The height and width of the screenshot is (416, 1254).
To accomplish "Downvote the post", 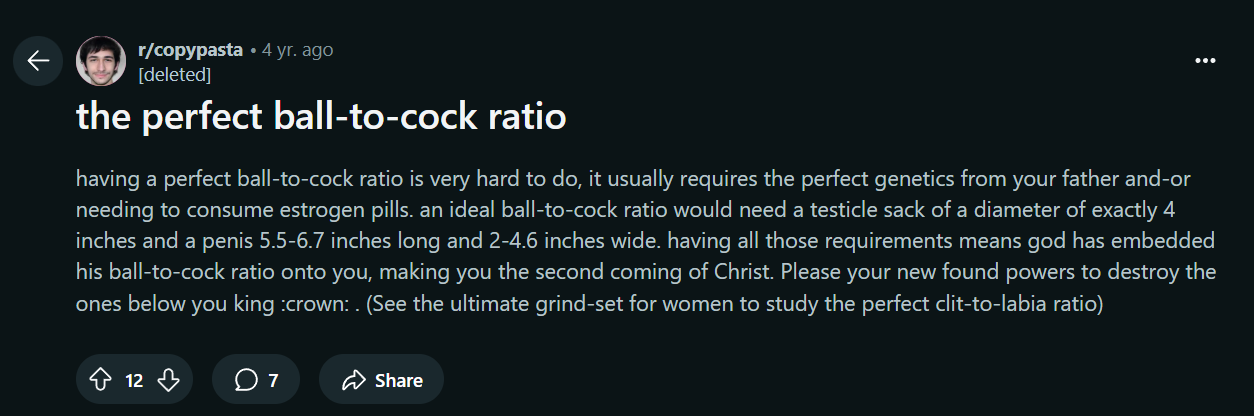I will (169, 380).
